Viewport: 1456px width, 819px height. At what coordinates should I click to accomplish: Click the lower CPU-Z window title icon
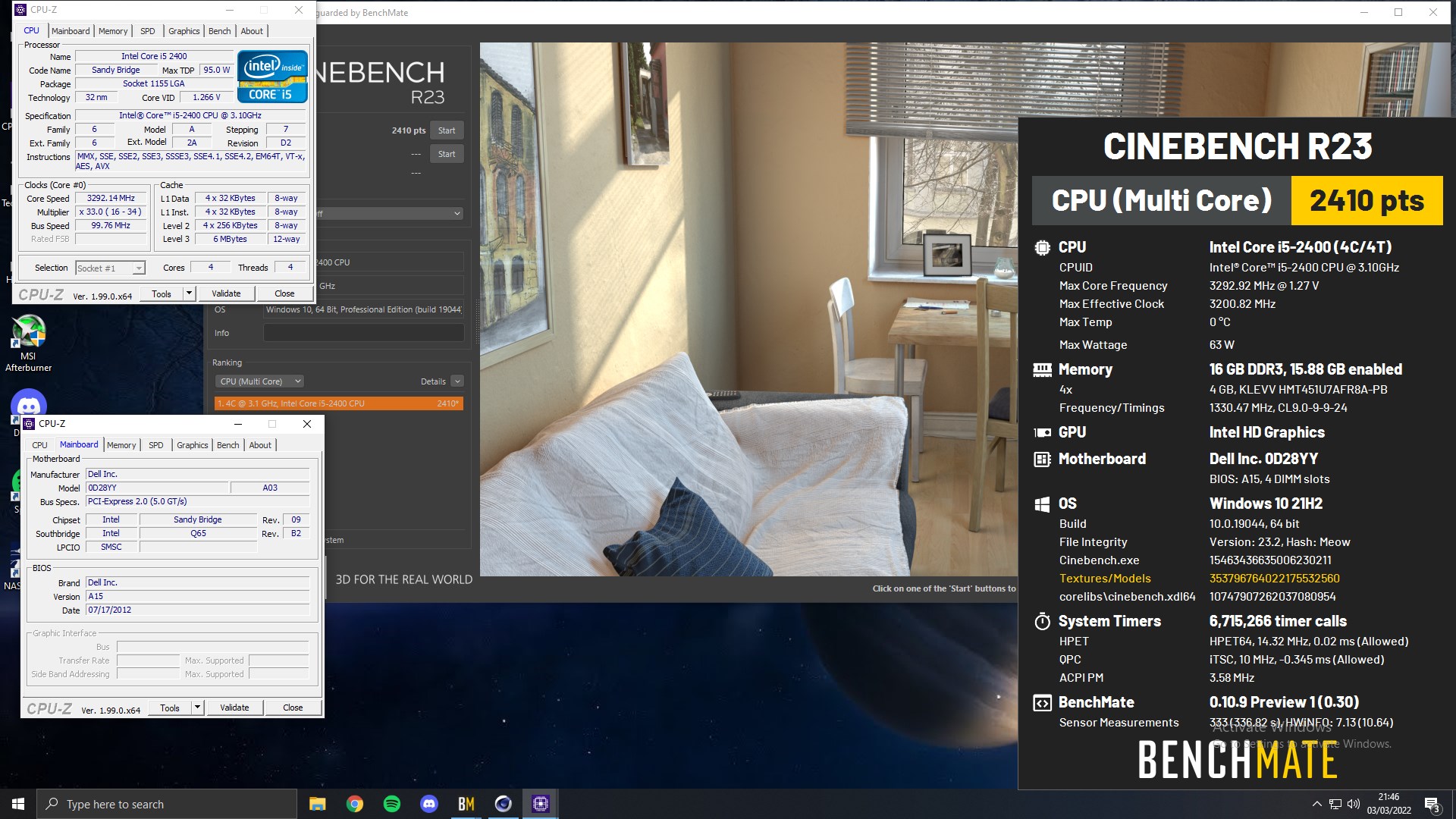click(x=29, y=424)
